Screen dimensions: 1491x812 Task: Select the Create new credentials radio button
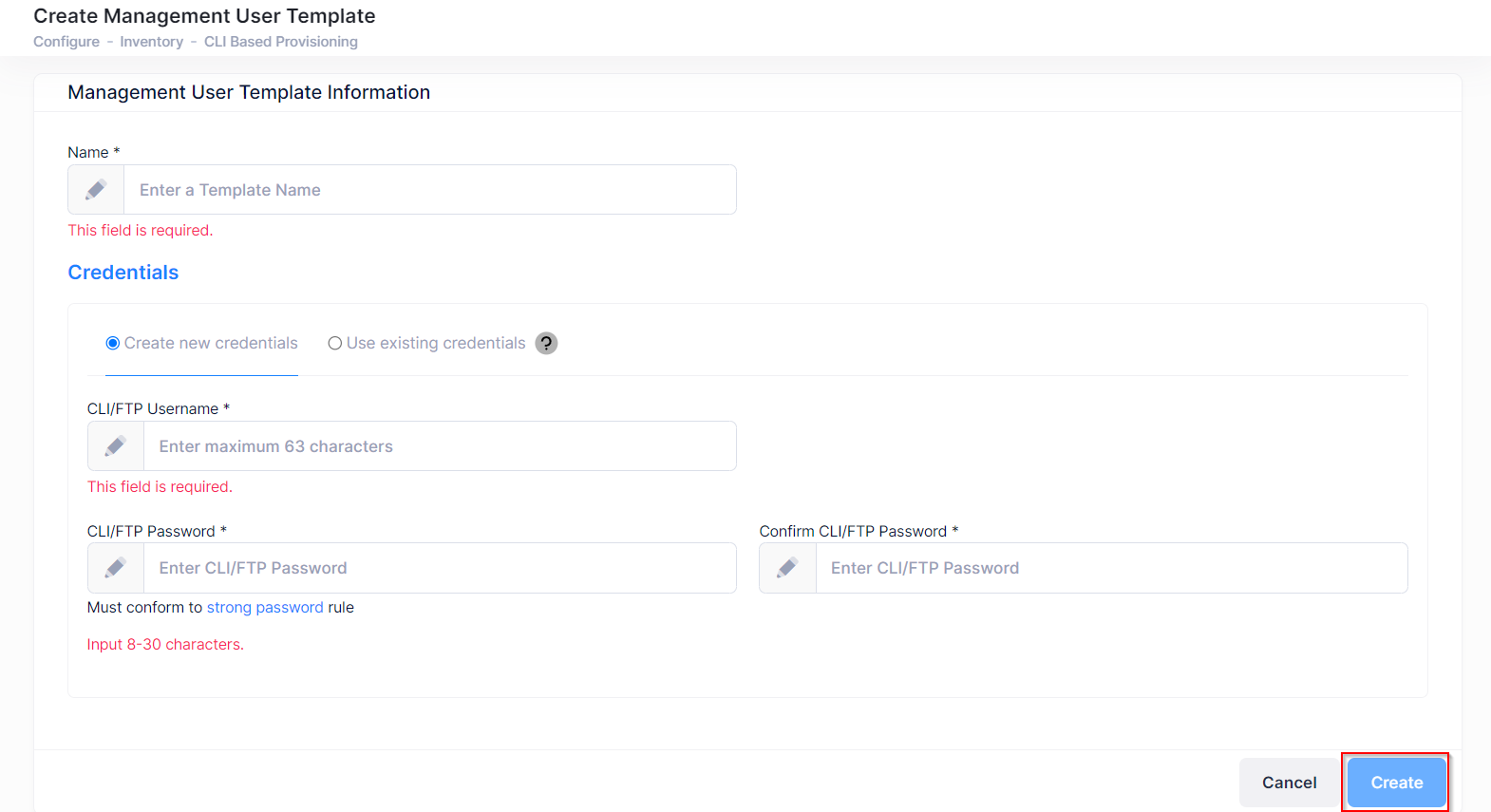pyautogui.click(x=113, y=343)
